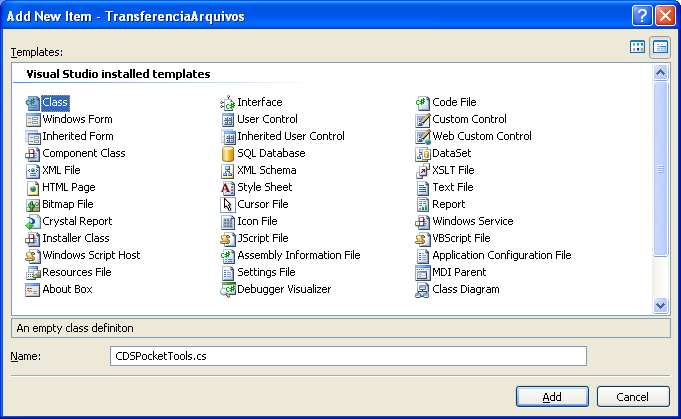Screen dimensions: 681x419
Task: Select the "SQL Database" label text
Action: [271, 153]
